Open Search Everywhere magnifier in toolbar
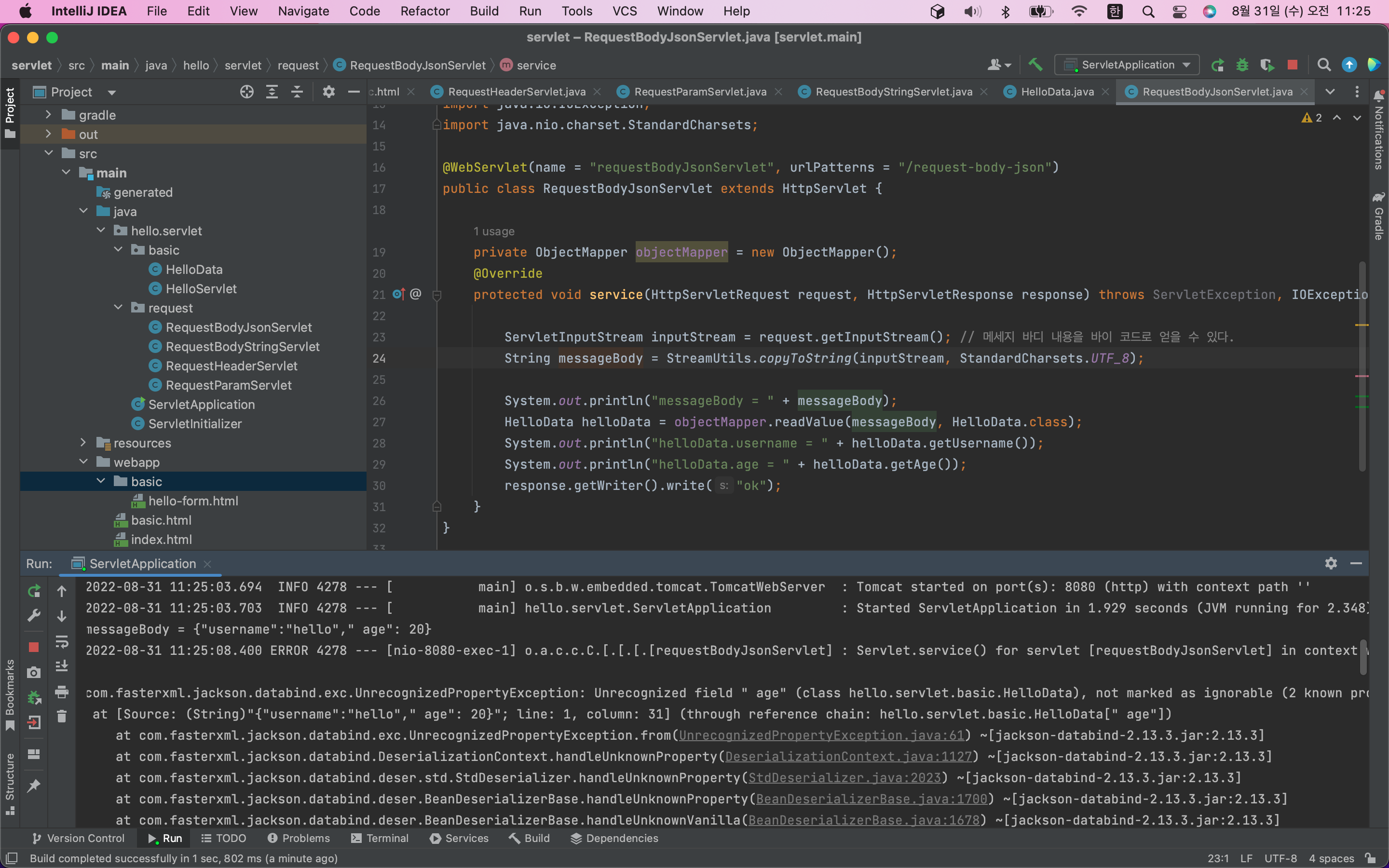 pos(1323,65)
